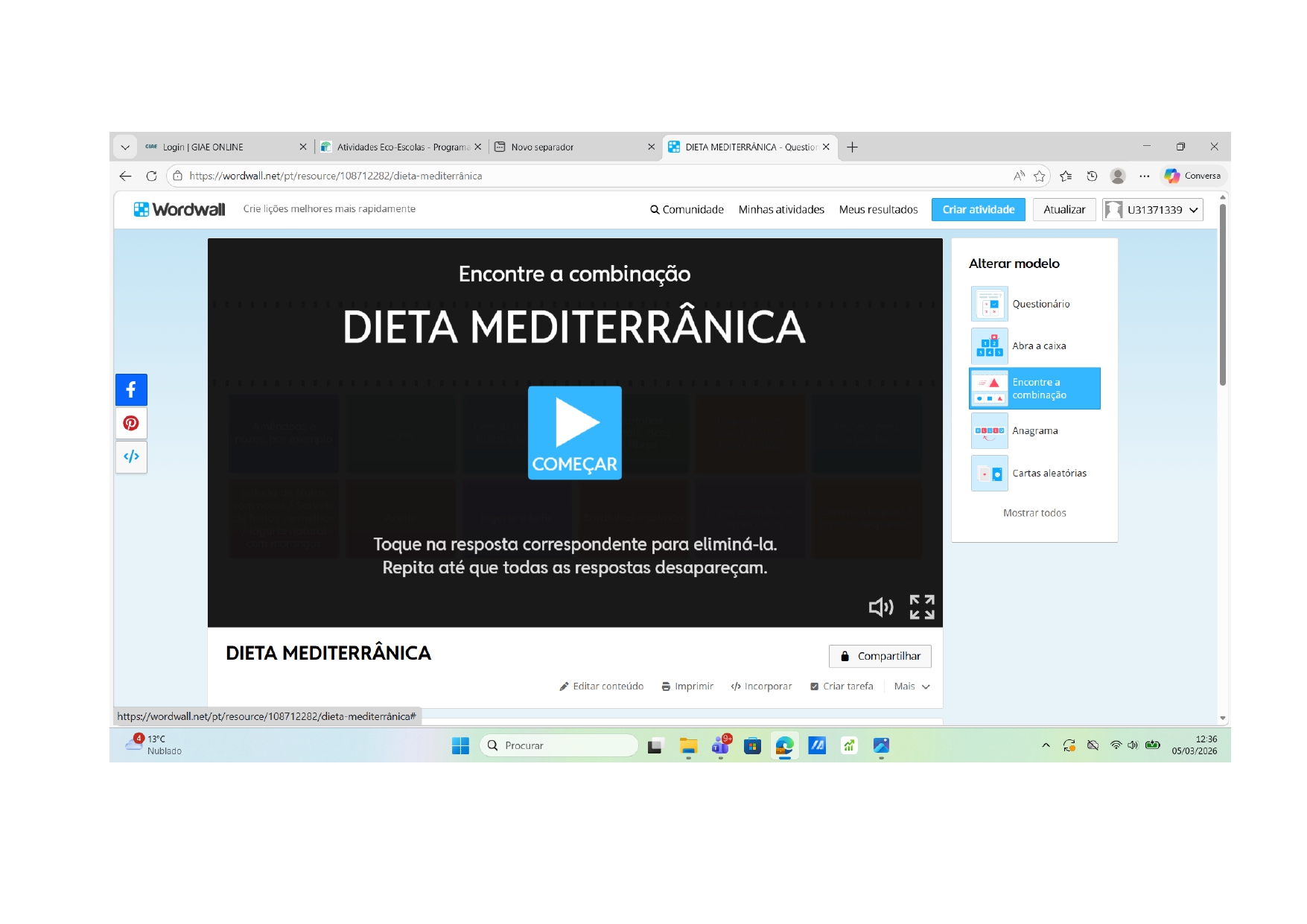Enter fullscreen mode for the game

click(921, 608)
